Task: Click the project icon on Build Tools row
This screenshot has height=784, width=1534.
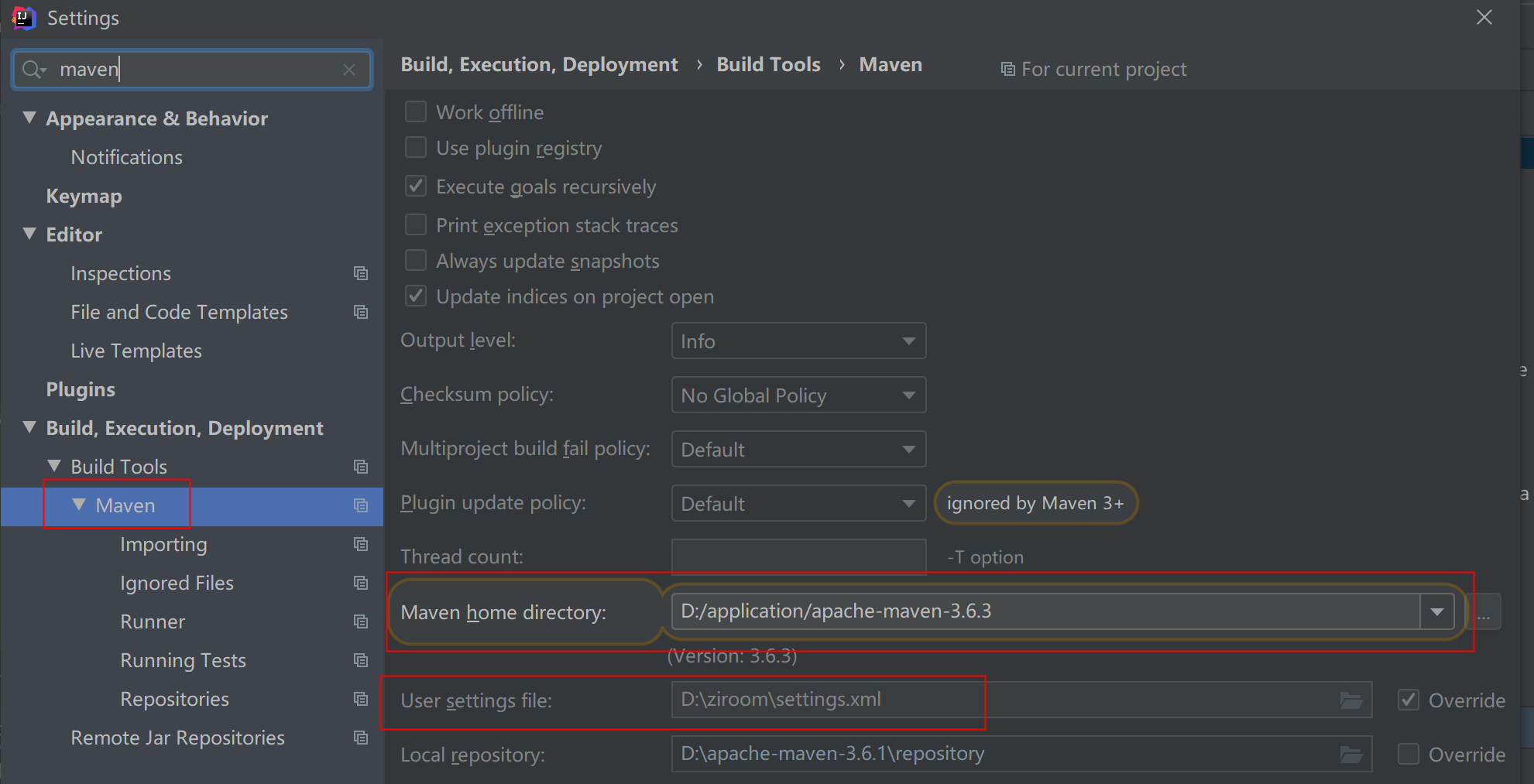Action: [361, 467]
